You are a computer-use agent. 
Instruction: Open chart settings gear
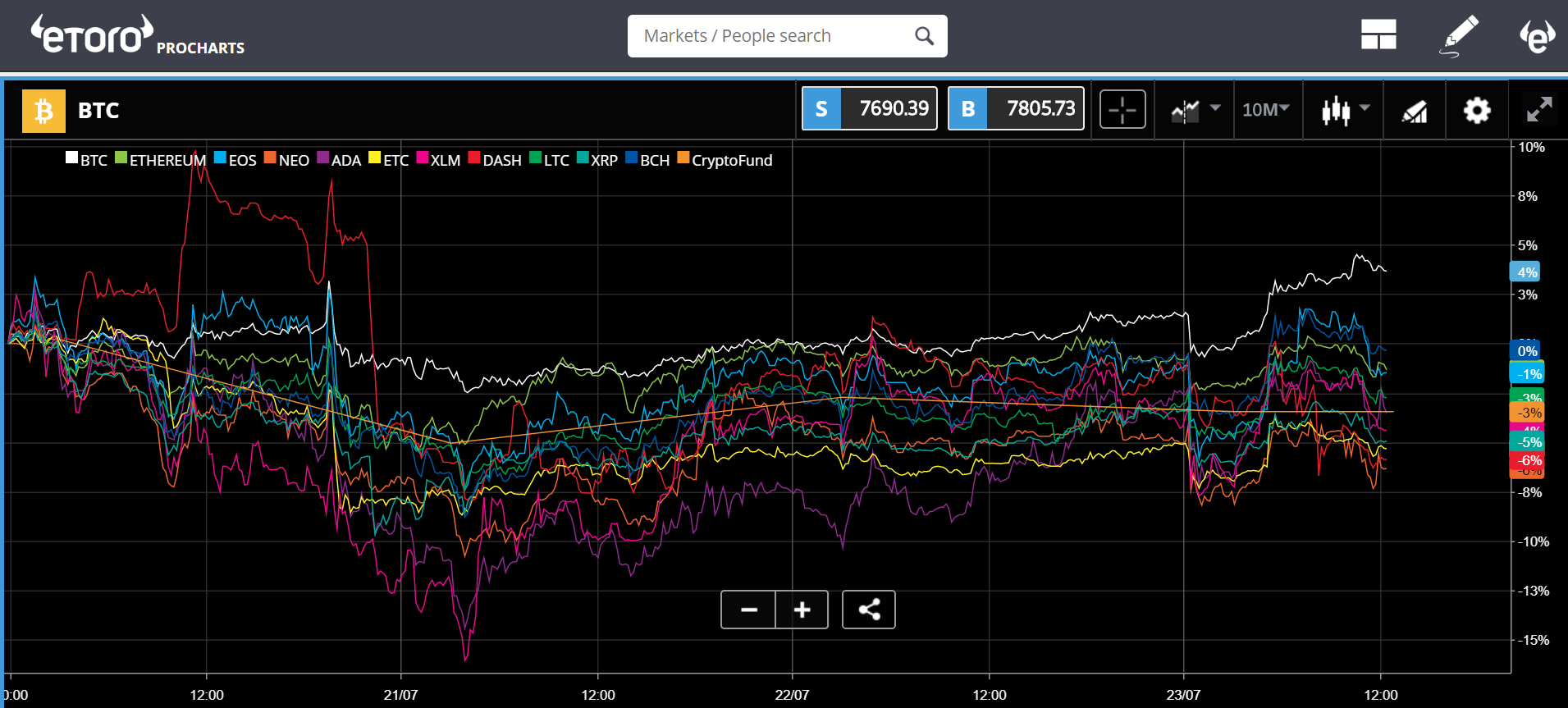(x=1477, y=110)
